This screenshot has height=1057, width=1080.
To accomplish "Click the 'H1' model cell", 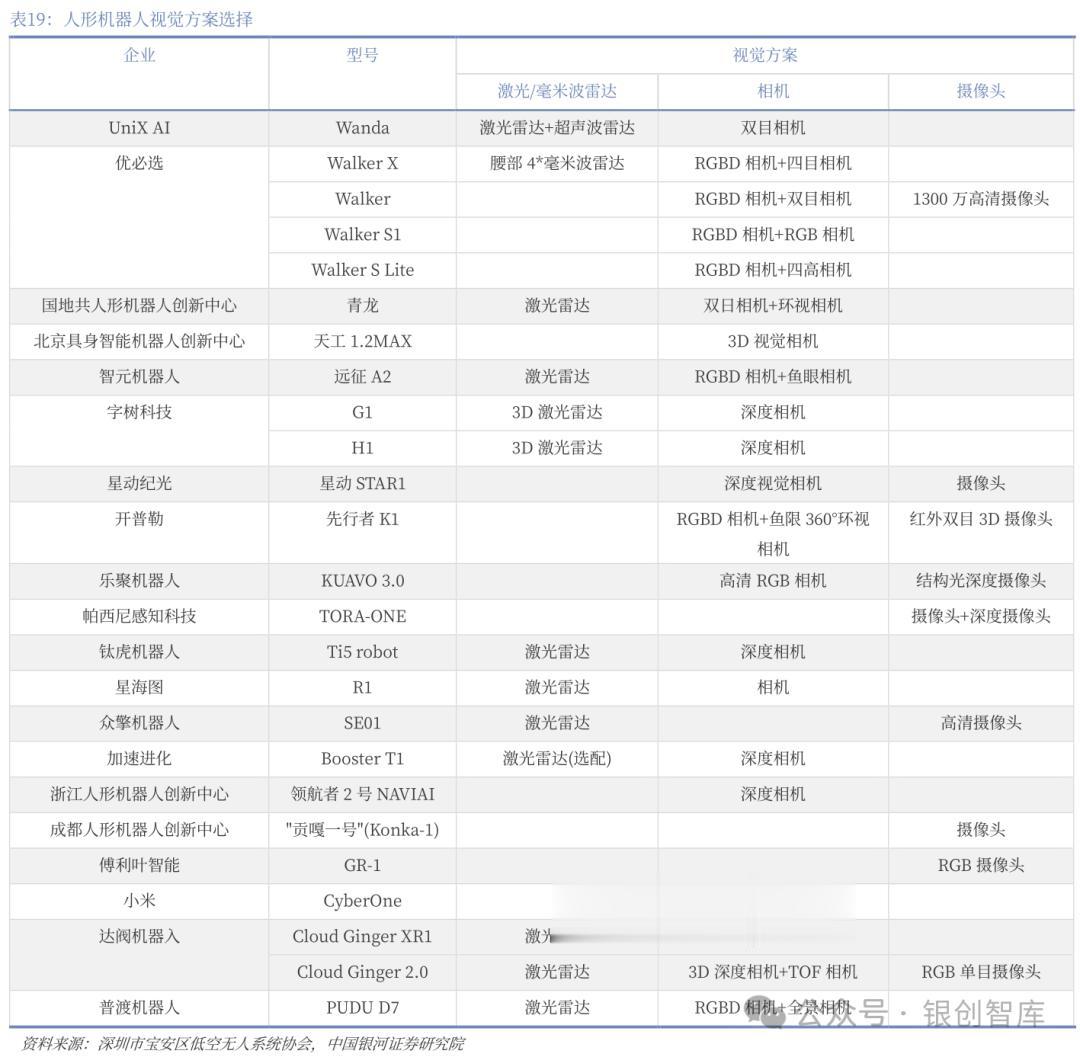I will point(362,448).
